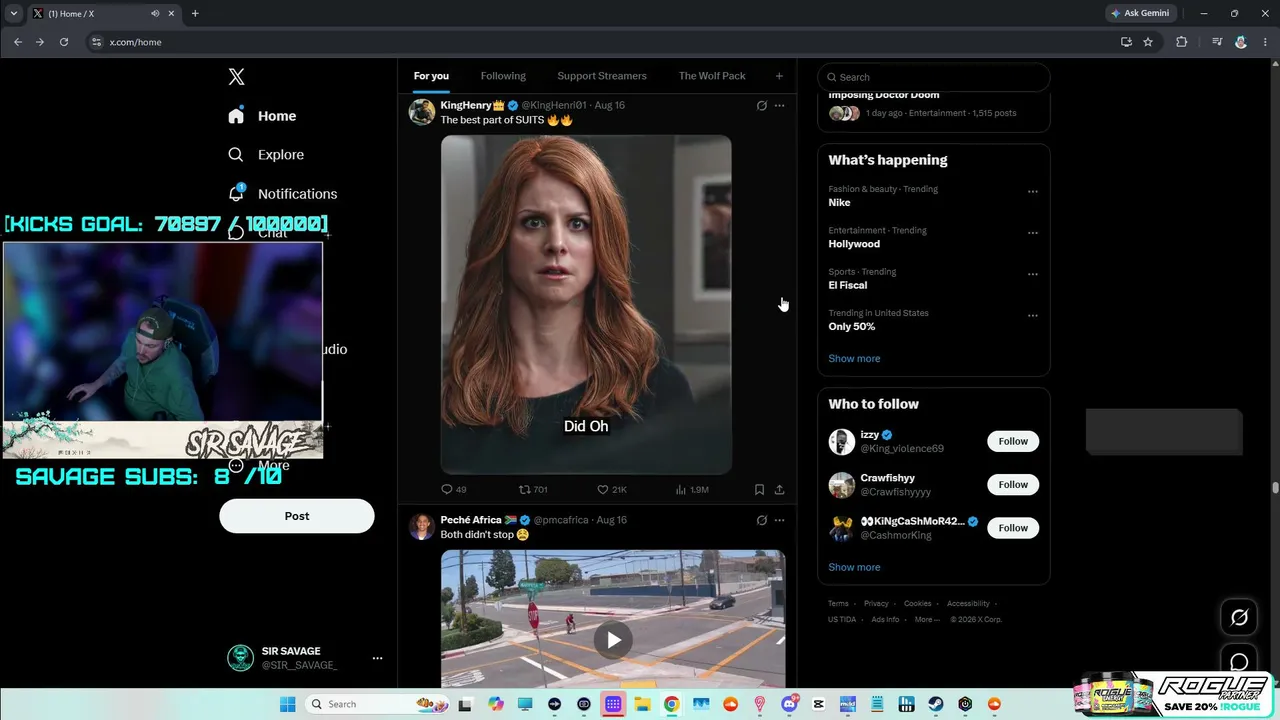This screenshot has height=720, width=1280.
Task: Open the floating Grok button
Action: point(1239,617)
